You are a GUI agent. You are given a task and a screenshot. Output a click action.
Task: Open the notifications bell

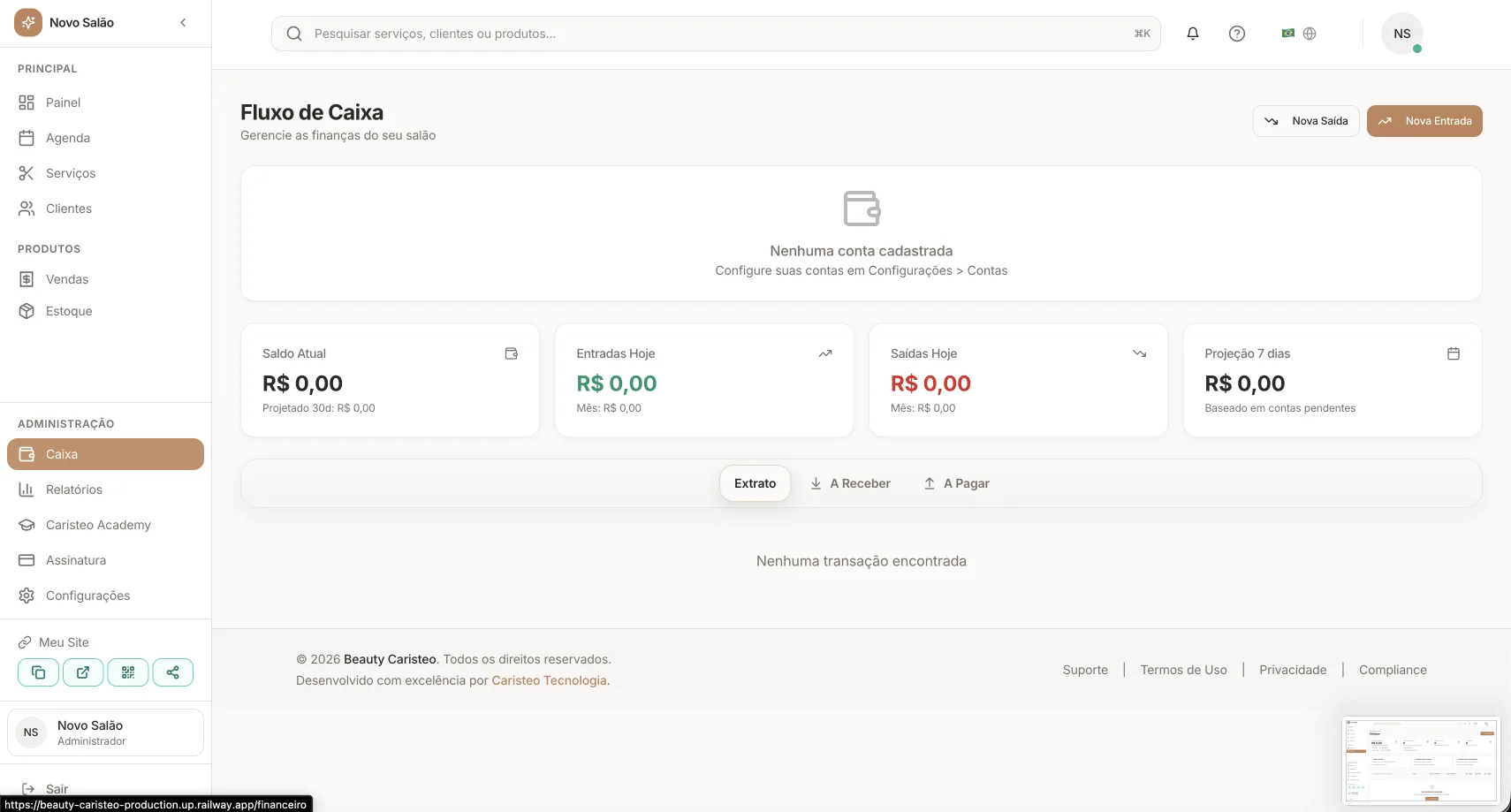[x=1193, y=34]
